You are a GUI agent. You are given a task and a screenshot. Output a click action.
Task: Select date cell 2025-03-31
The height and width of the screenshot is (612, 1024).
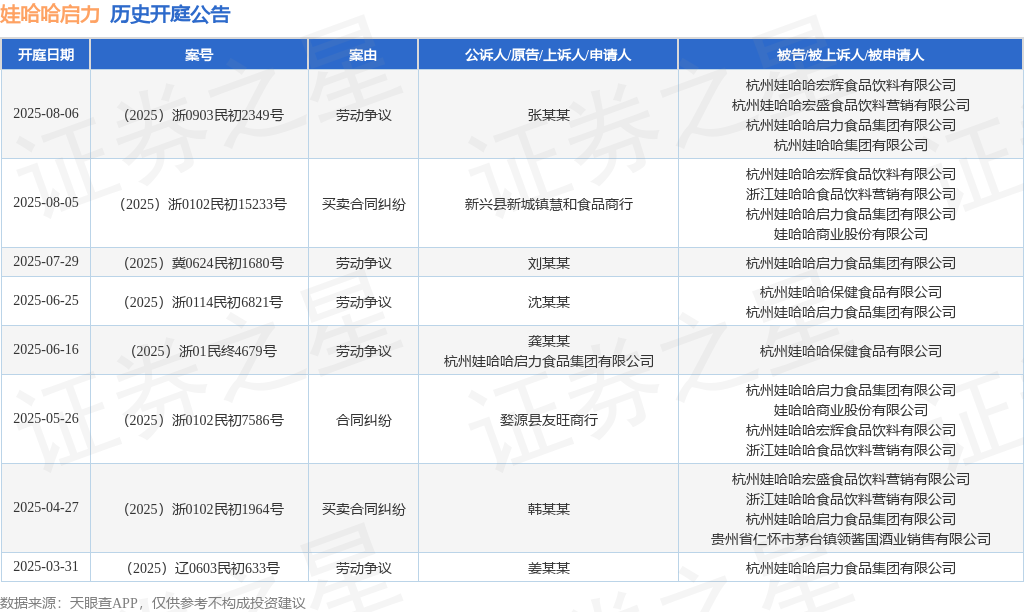46,566
